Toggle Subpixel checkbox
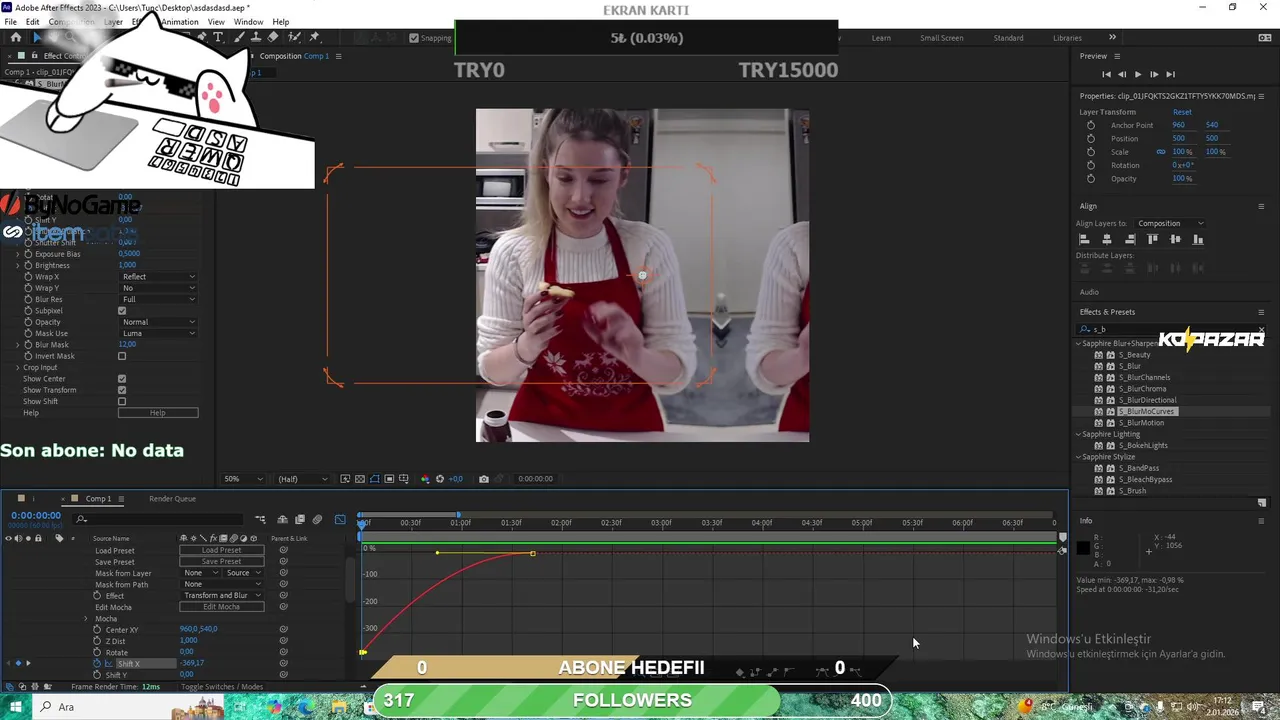1280x720 pixels. 122,311
